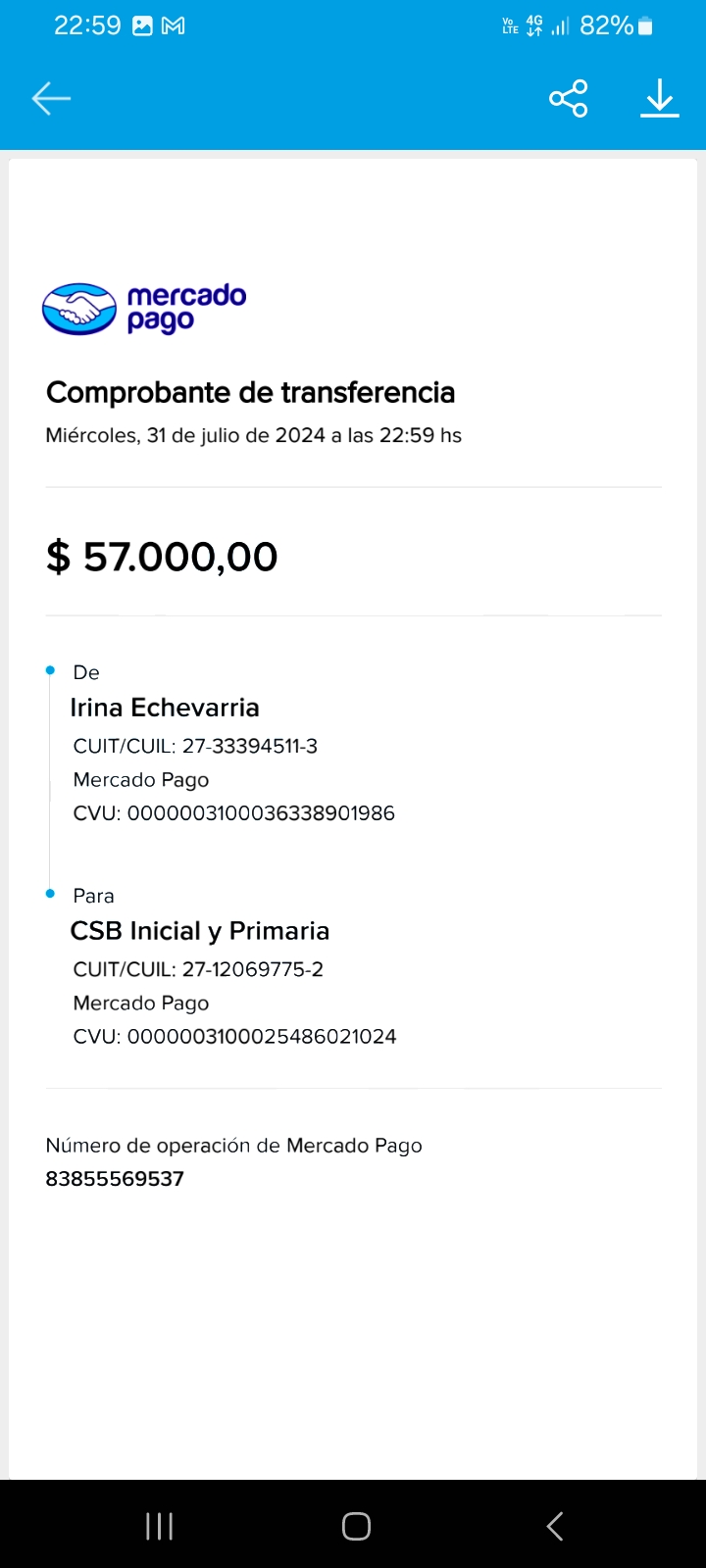Tap the gallery notification icon in status bar

143,26
